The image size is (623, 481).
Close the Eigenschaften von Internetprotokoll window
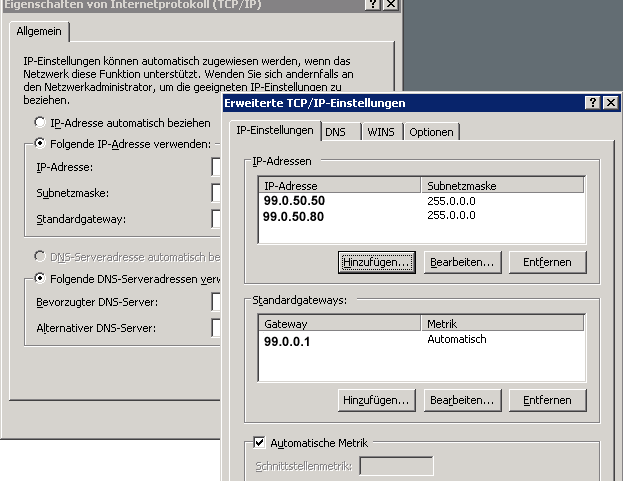pyautogui.click(x=391, y=4)
